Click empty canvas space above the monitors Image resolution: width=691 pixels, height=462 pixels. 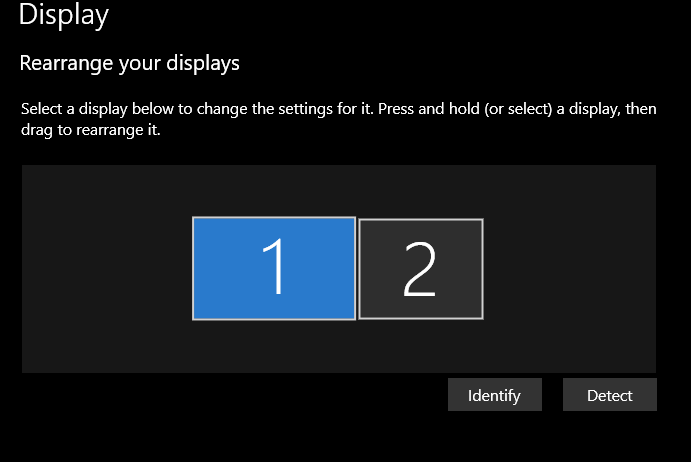click(x=338, y=190)
